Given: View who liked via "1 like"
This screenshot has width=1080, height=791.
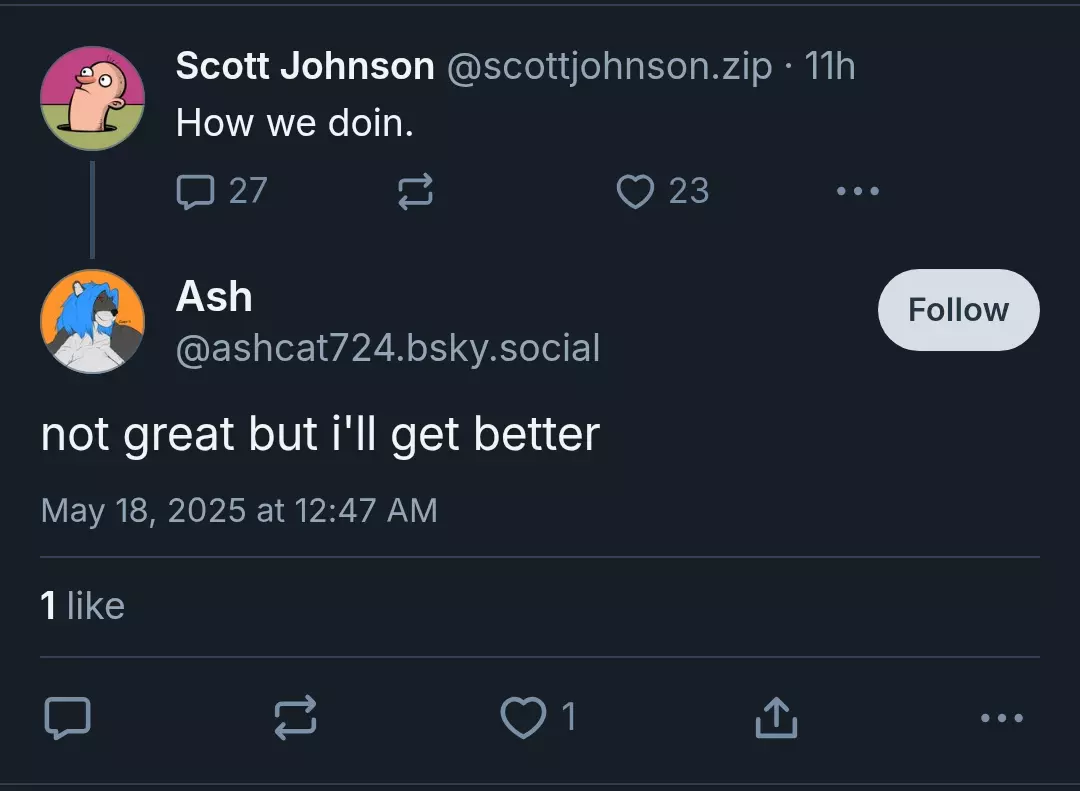Looking at the screenshot, I should pyautogui.click(x=83, y=606).
